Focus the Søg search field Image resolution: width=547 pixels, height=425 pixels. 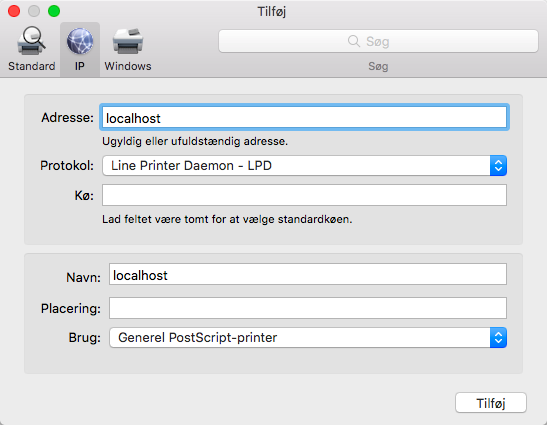tap(378, 41)
